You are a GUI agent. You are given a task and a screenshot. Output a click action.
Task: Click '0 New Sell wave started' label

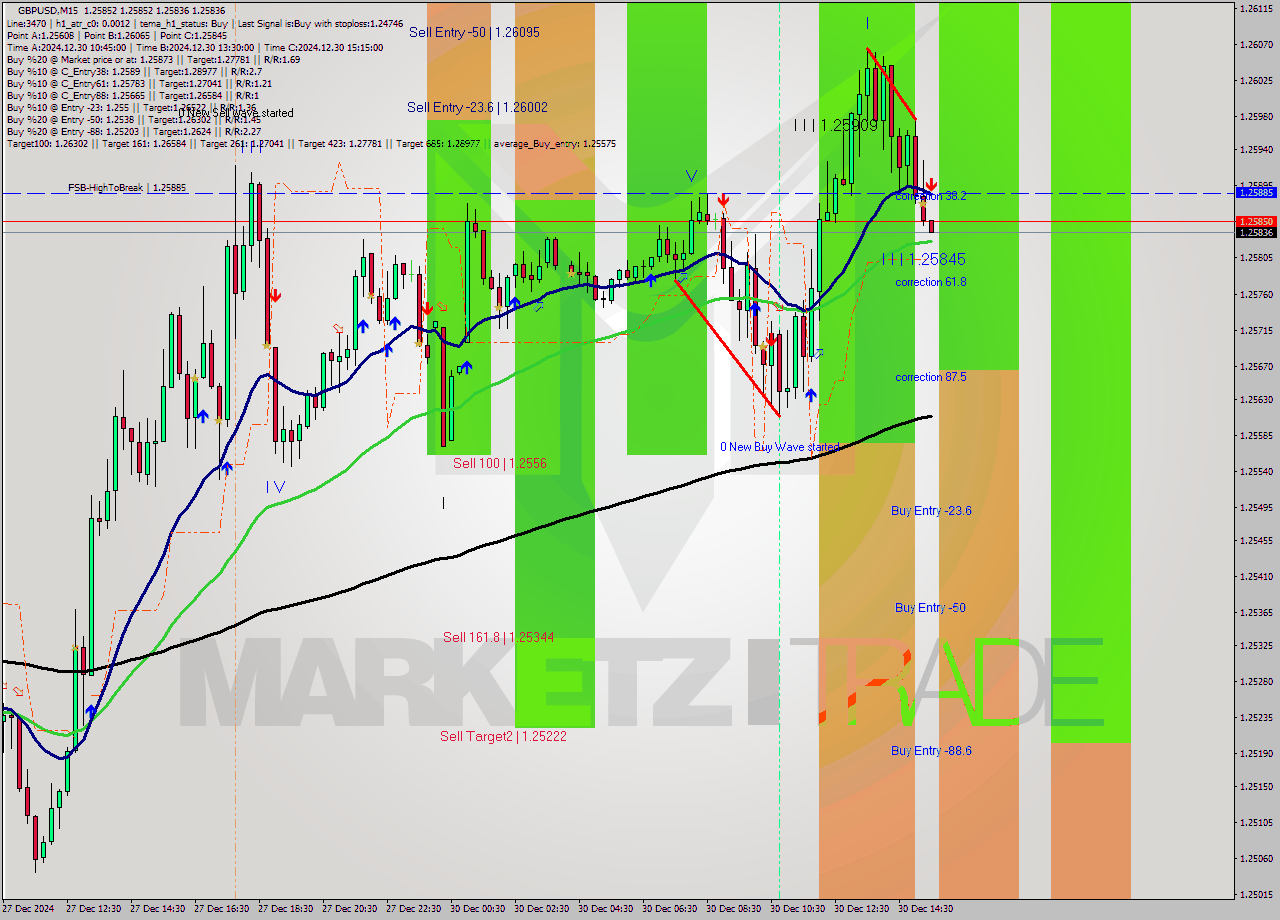[x=236, y=113]
